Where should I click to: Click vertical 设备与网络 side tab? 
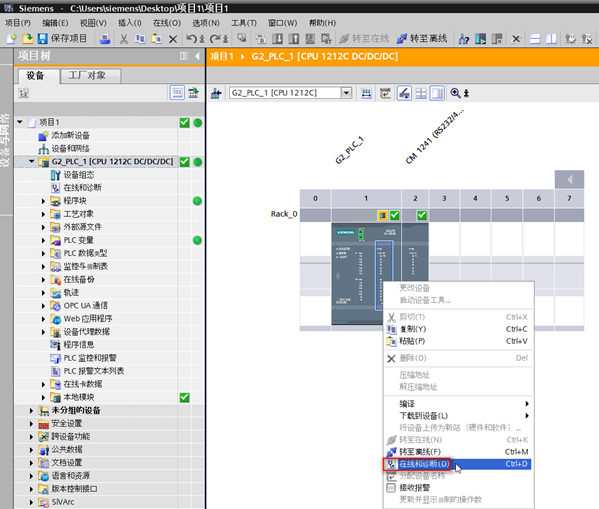pos(5,140)
